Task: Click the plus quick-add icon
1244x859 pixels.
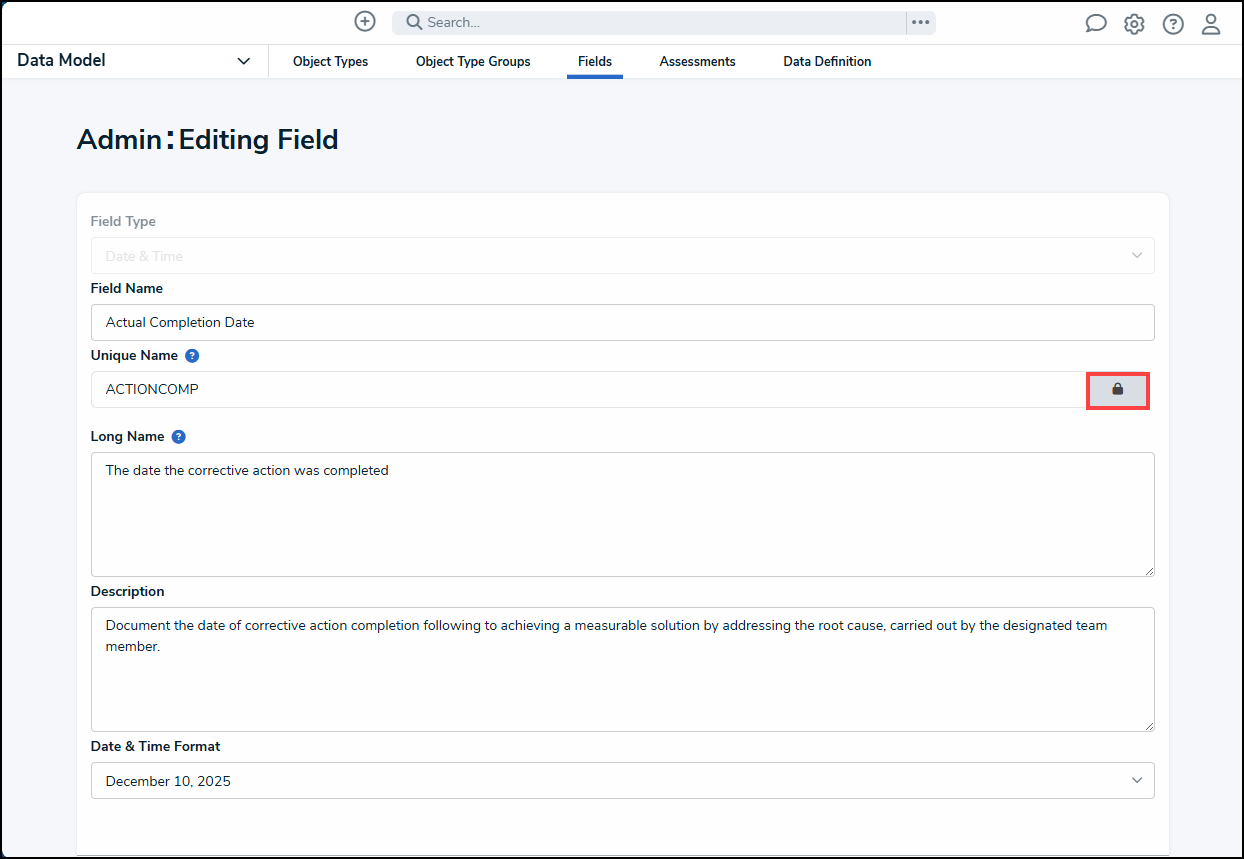Action: click(x=365, y=22)
